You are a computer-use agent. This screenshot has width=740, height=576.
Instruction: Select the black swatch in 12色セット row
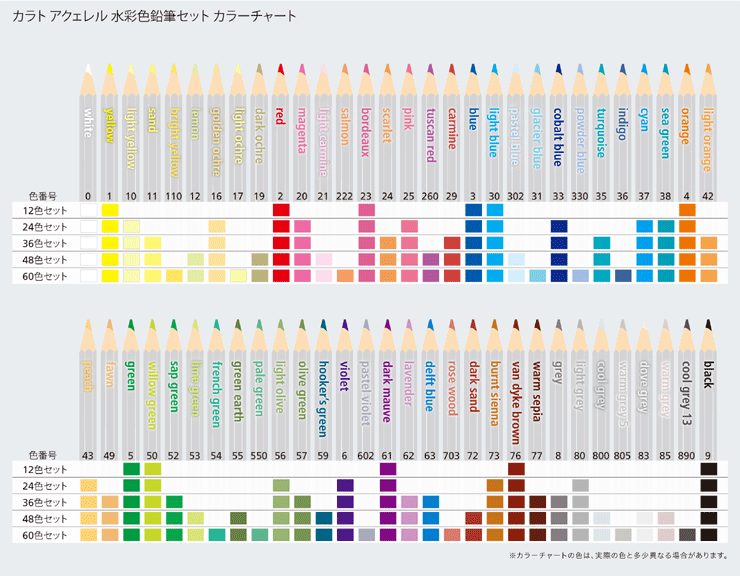click(x=708, y=469)
